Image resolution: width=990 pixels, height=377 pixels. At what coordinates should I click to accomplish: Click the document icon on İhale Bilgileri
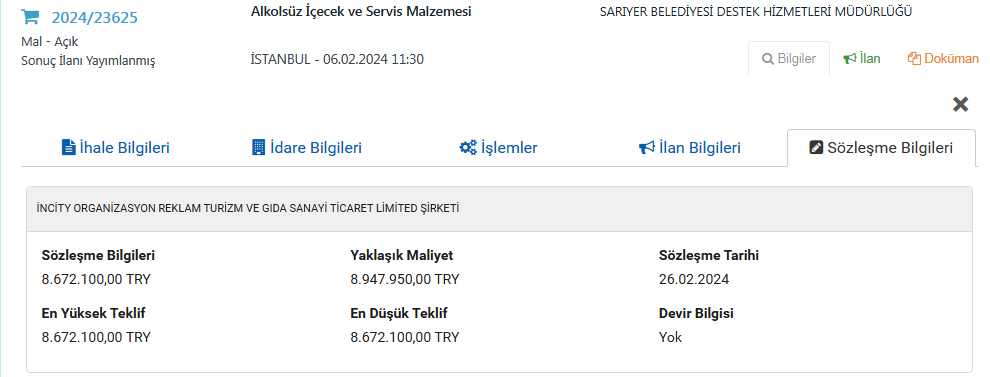(x=68, y=148)
